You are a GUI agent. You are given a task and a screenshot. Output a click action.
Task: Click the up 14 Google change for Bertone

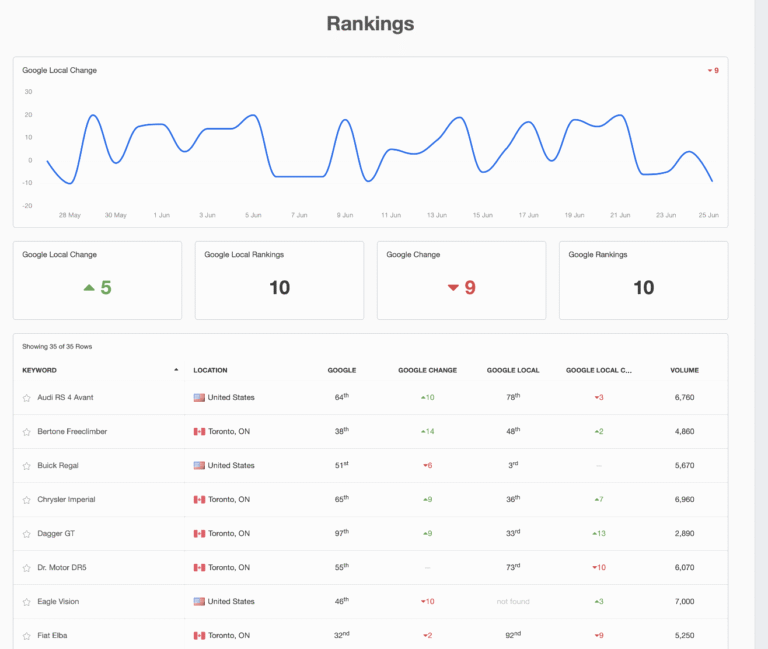coord(428,432)
